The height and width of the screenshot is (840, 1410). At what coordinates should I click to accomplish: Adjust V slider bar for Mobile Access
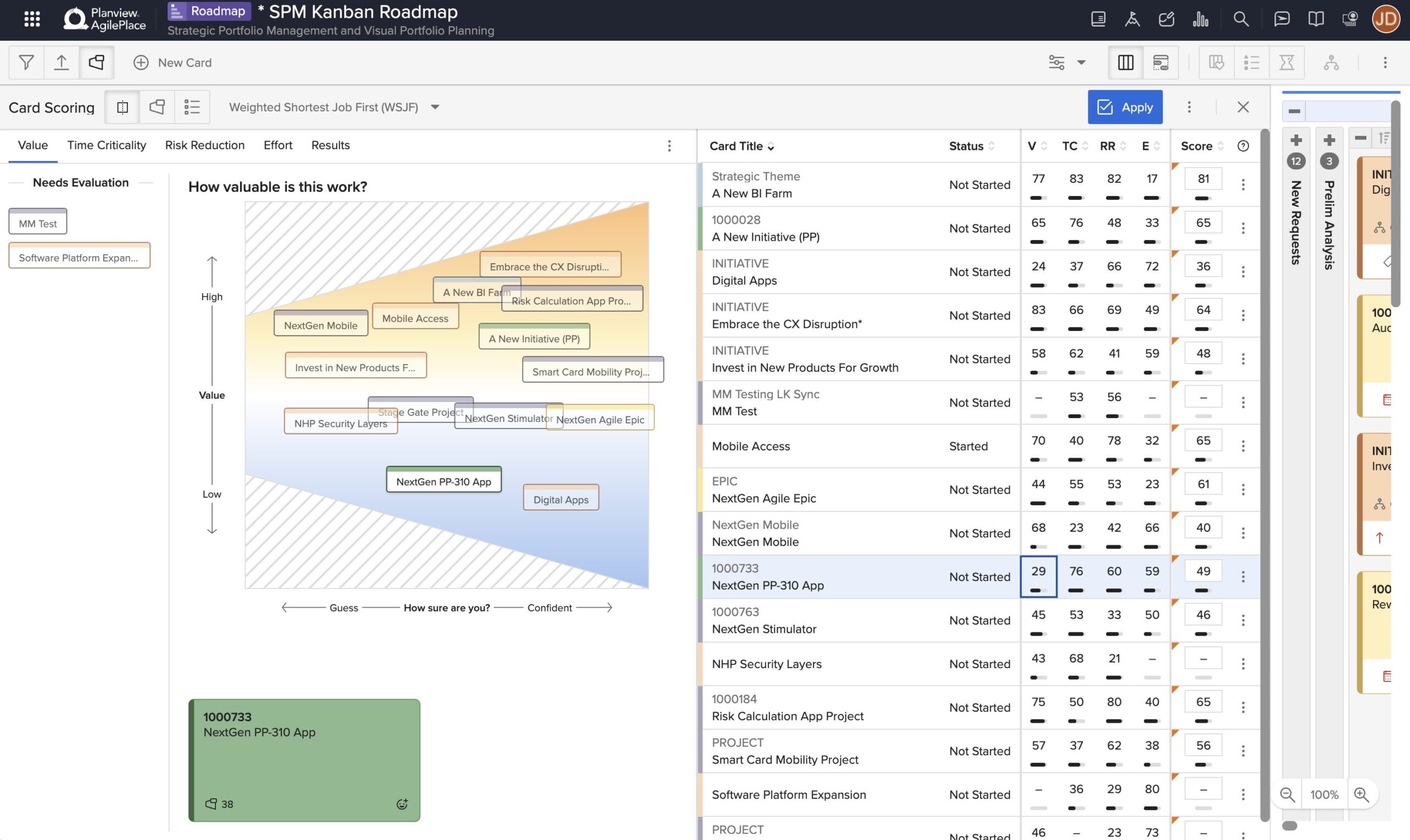tap(1038, 459)
